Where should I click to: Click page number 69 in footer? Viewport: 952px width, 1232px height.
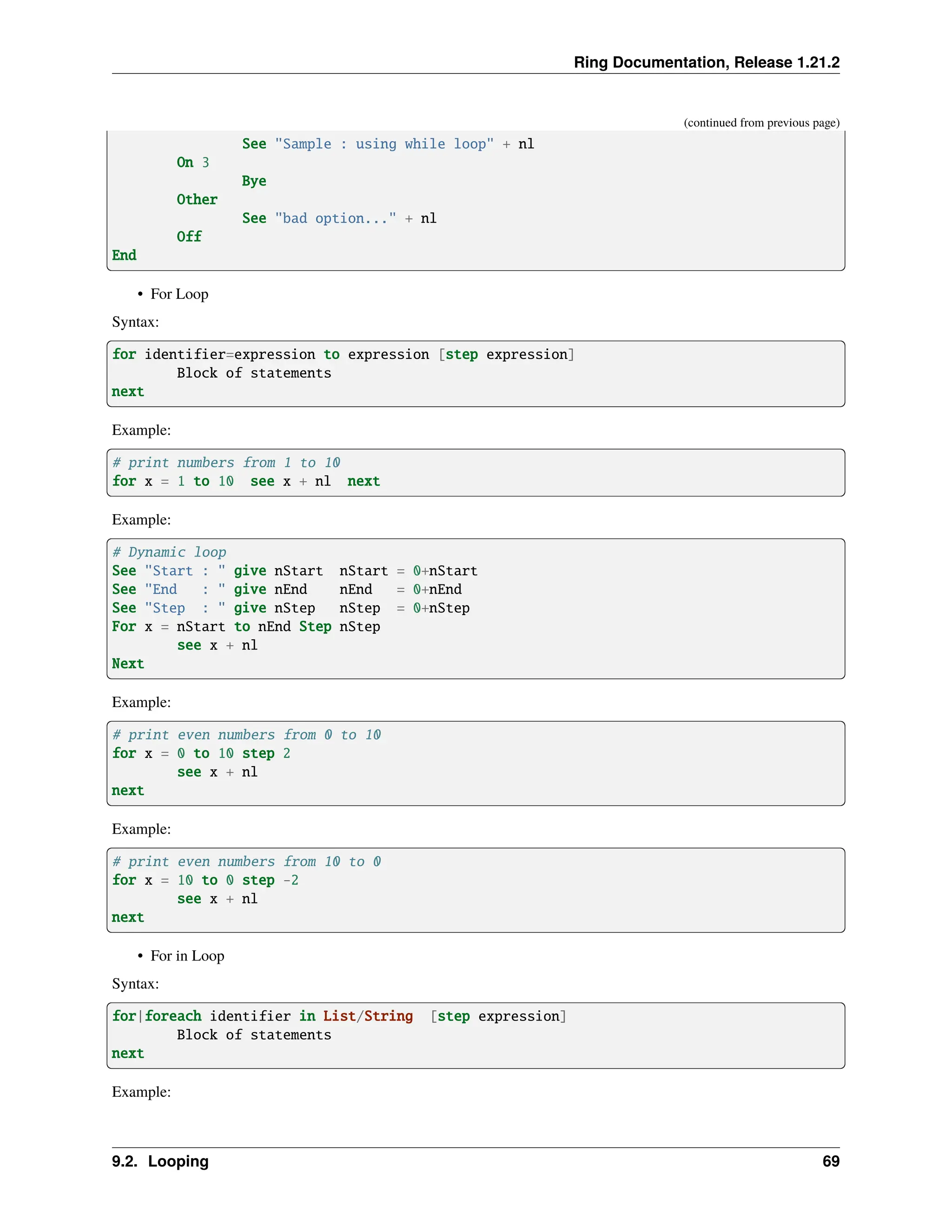(830, 1161)
